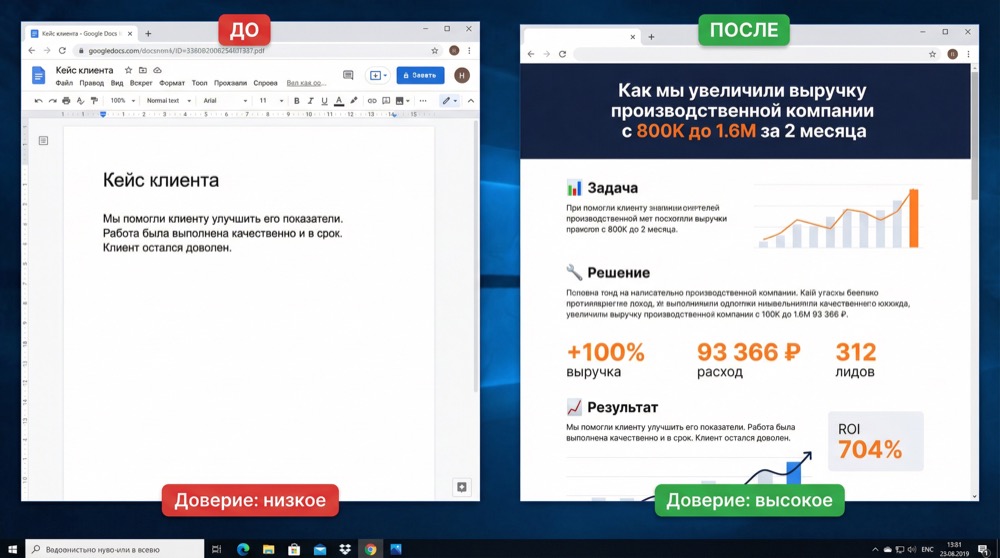
Task: Open the Вид menu
Action: click(117, 83)
